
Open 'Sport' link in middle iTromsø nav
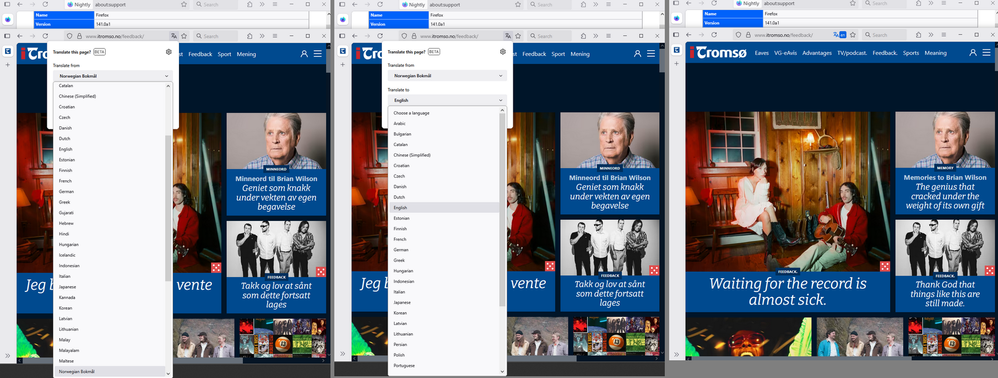click(558, 54)
